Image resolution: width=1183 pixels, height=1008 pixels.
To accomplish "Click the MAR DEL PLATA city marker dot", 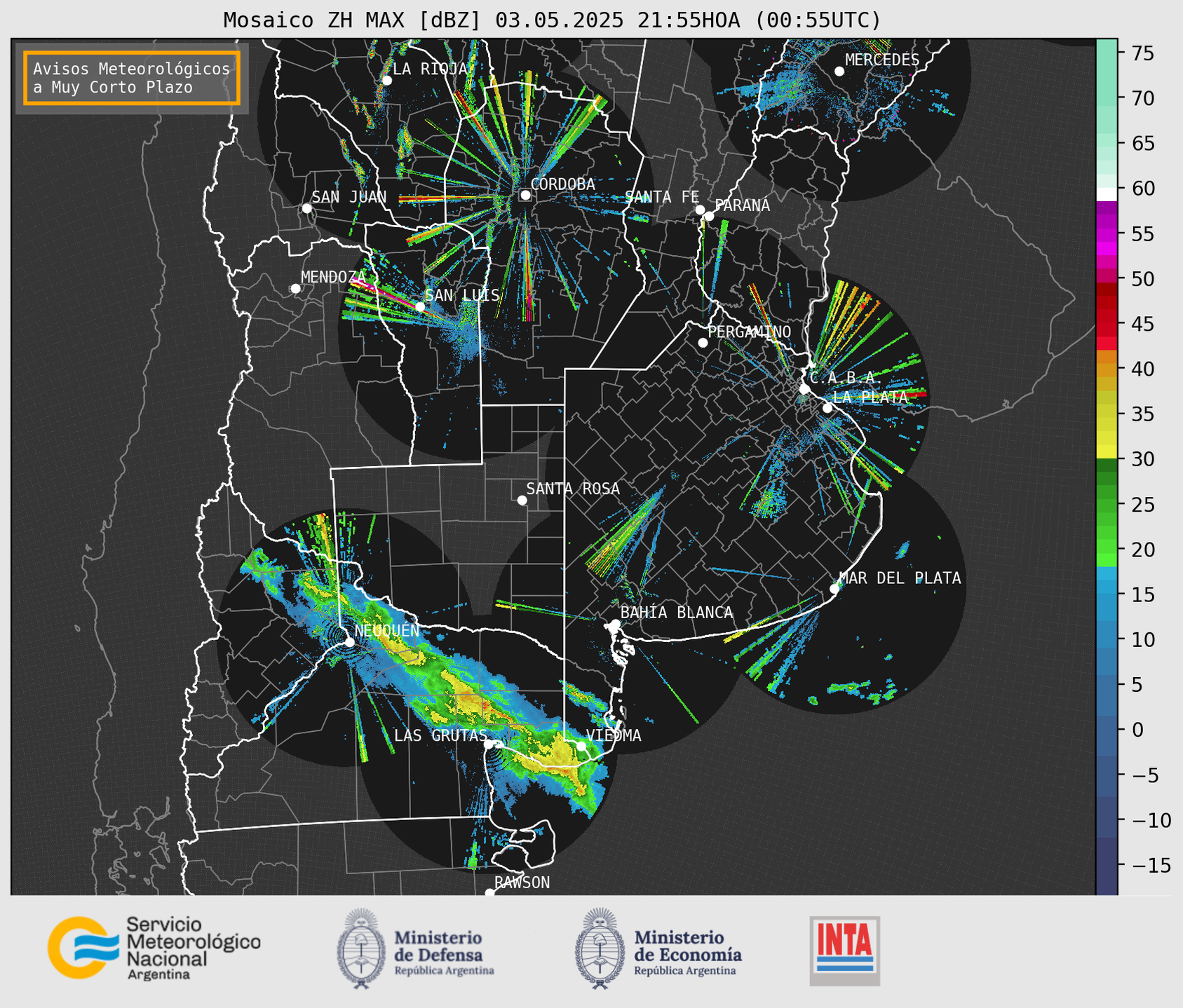I will 834,589.
